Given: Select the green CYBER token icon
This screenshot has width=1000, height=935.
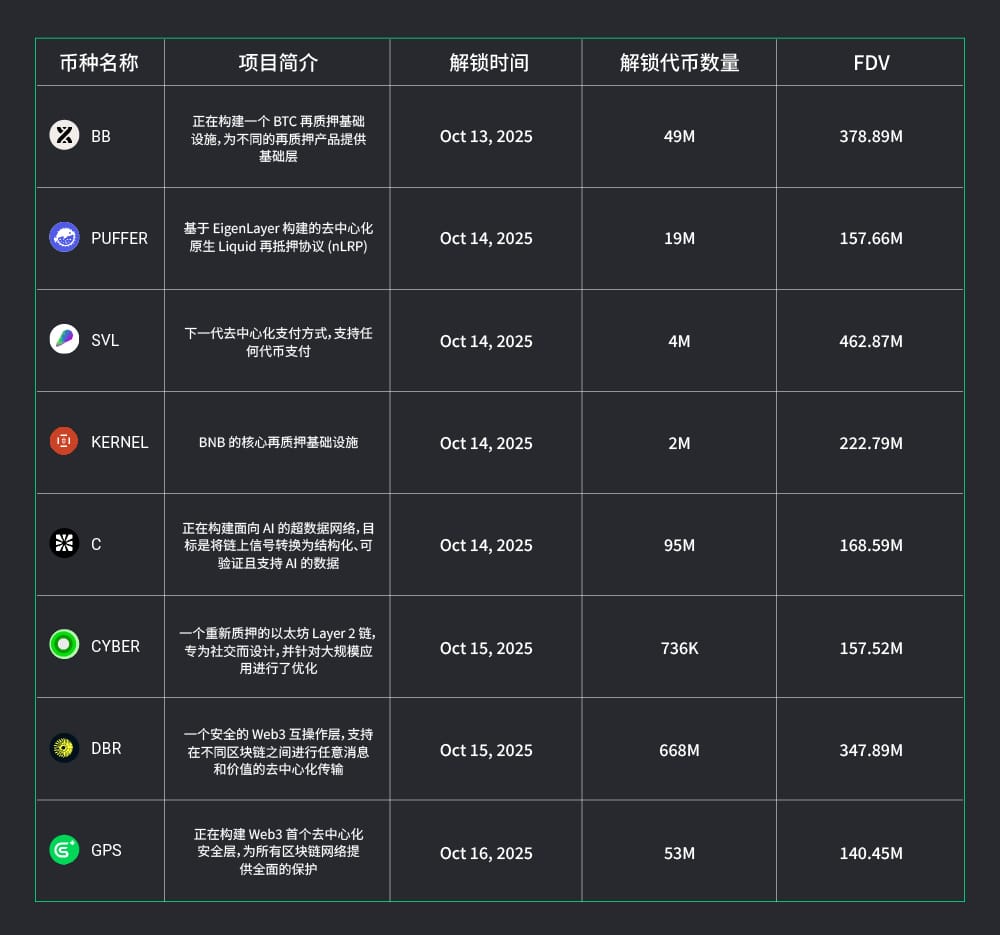Looking at the screenshot, I should [64, 645].
